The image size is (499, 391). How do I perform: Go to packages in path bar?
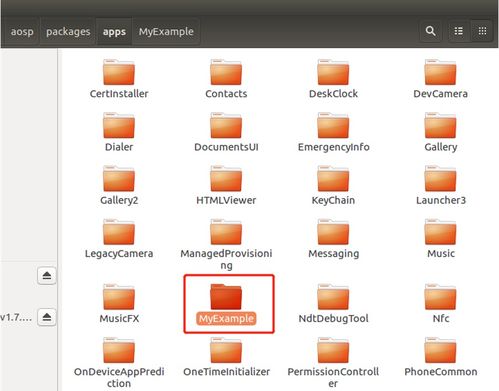68,32
